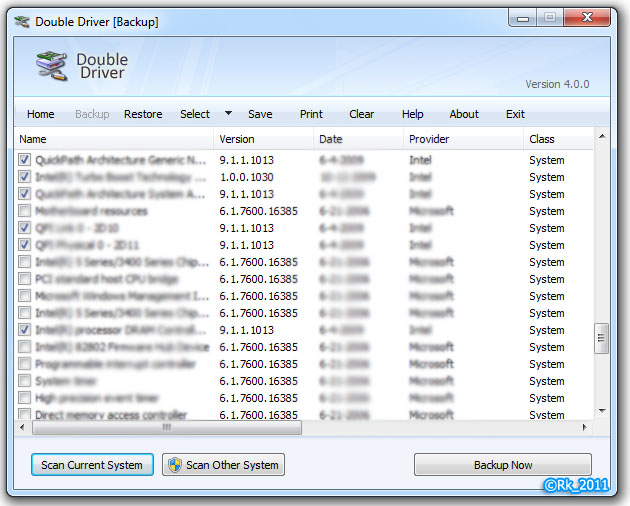
Task: Click Print in the toolbar
Action: coord(311,114)
